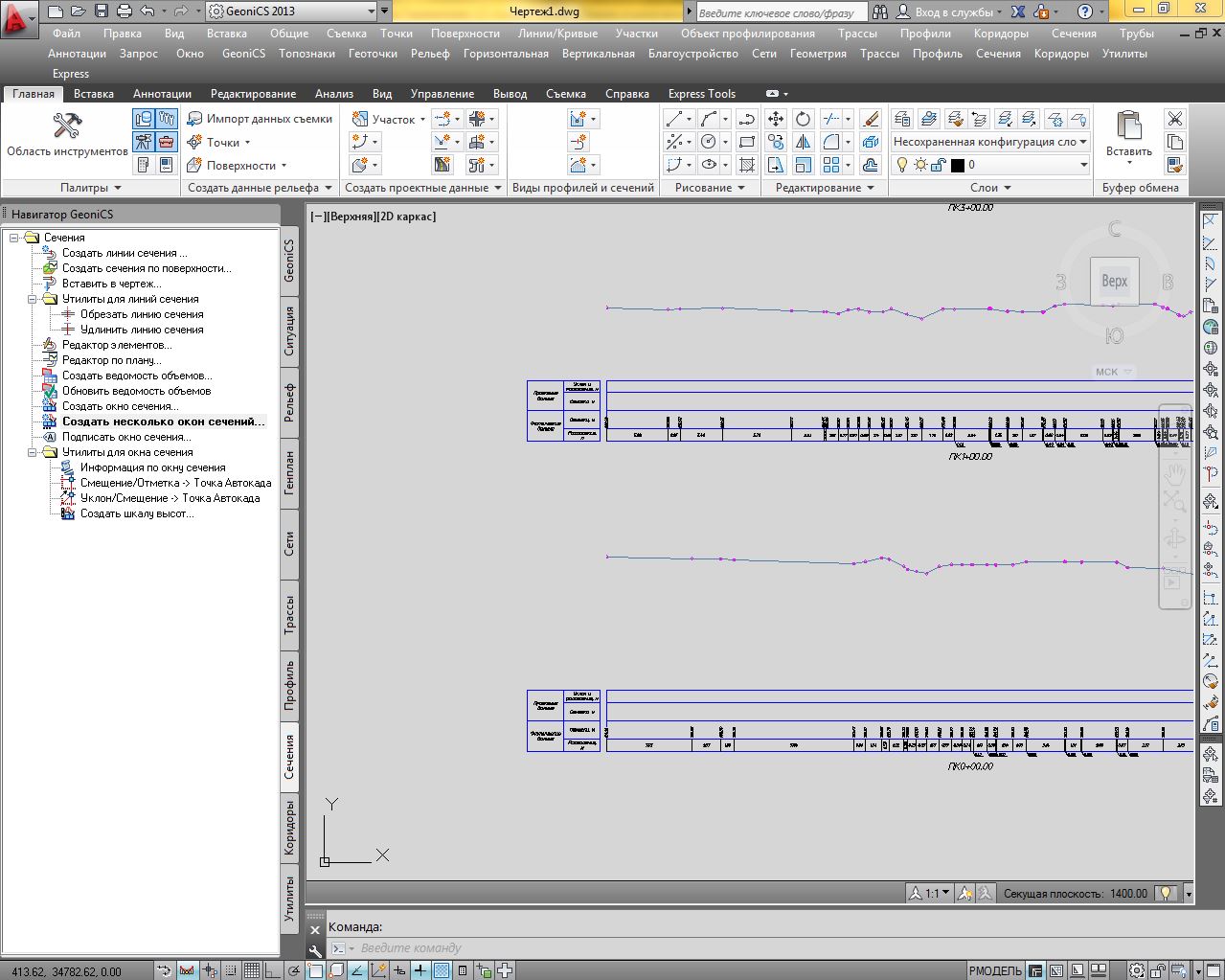Toggle ortho mode in status bar
Image resolution: width=1225 pixels, height=980 pixels.
coord(273,970)
